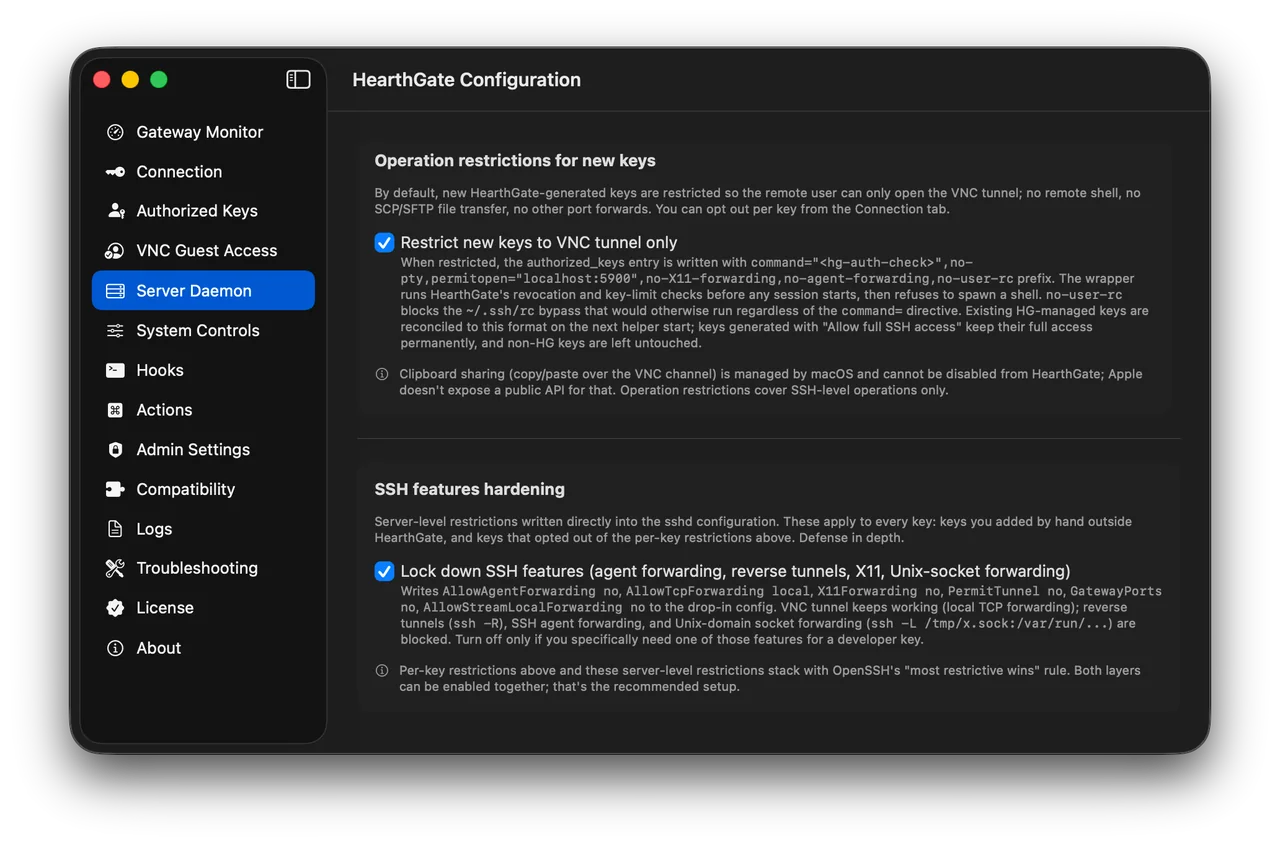
Task: Click the green zoom window button
Action: tap(159, 80)
